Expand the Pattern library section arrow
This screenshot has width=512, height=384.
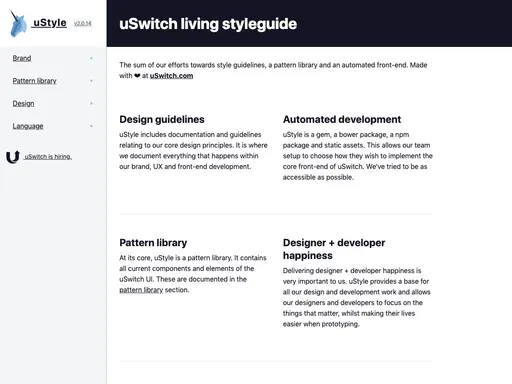pos(91,81)
